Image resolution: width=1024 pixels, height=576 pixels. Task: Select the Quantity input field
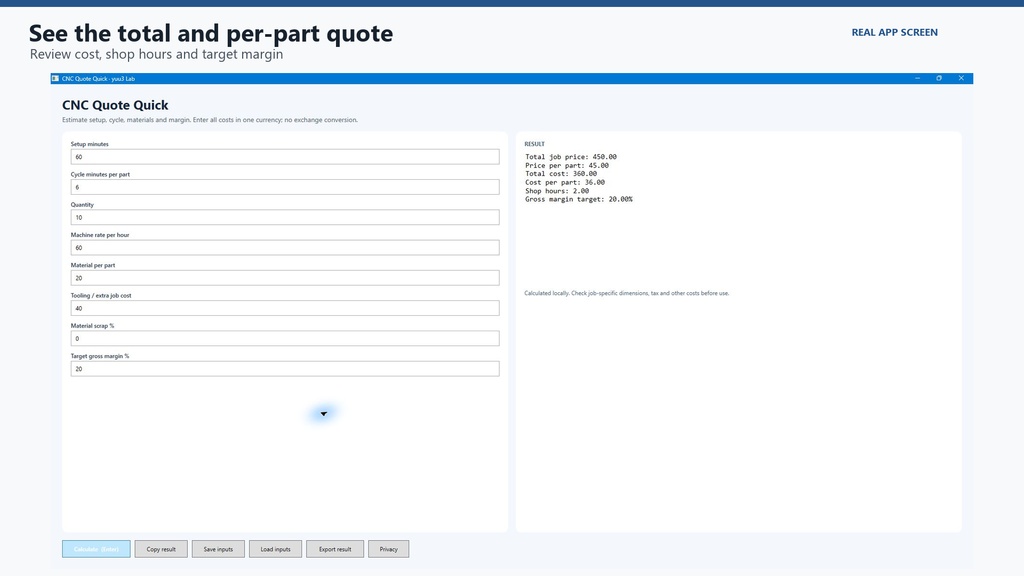tap(285, 217)
